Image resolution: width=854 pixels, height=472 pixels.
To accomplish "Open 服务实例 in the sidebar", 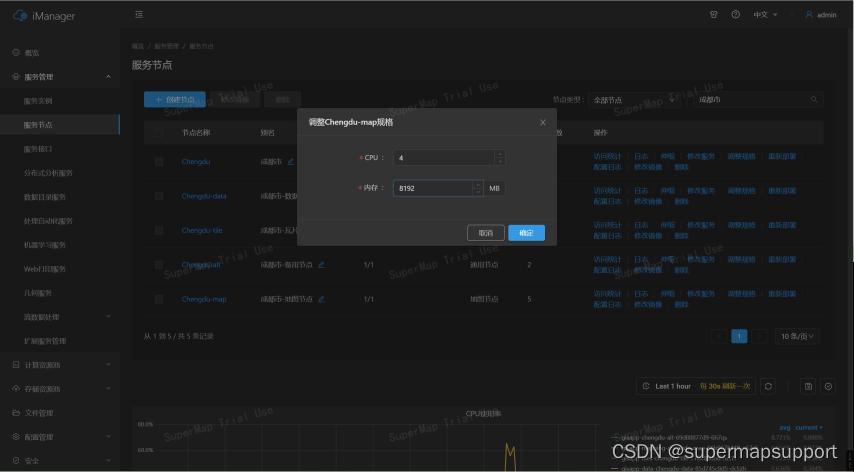I will (38, 101).
